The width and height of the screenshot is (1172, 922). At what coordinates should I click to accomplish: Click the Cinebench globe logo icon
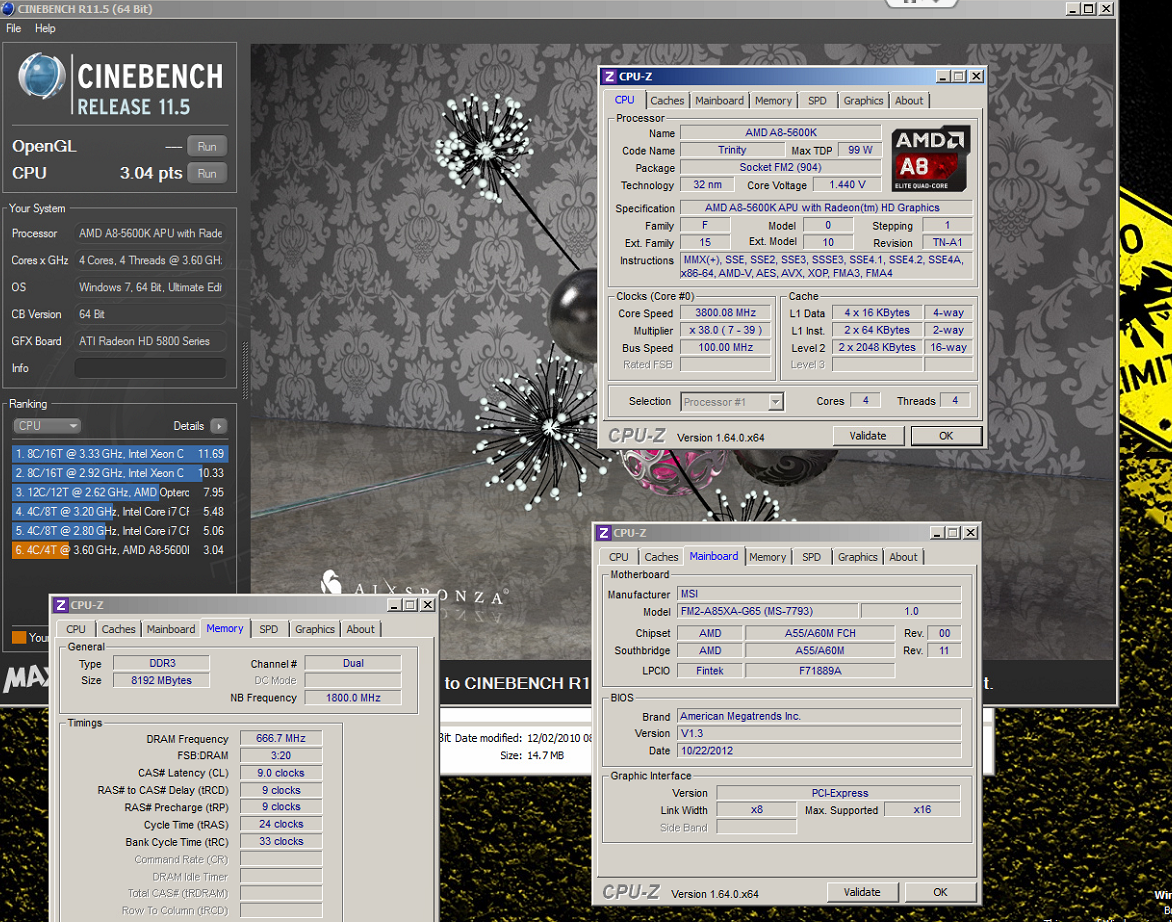coord(42,76)
